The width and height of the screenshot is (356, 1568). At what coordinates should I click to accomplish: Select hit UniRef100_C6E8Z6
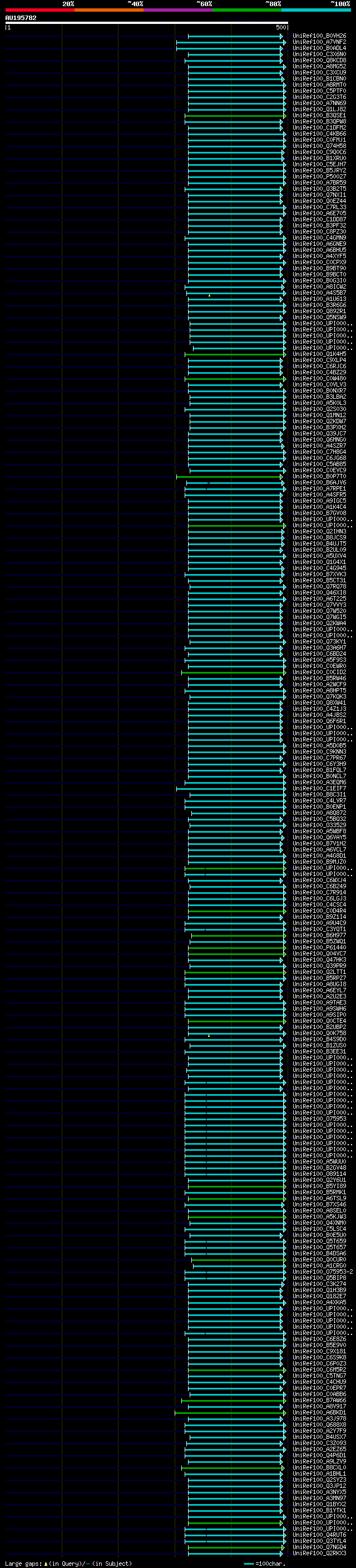pyautogui.click(x=319, y=1340)
